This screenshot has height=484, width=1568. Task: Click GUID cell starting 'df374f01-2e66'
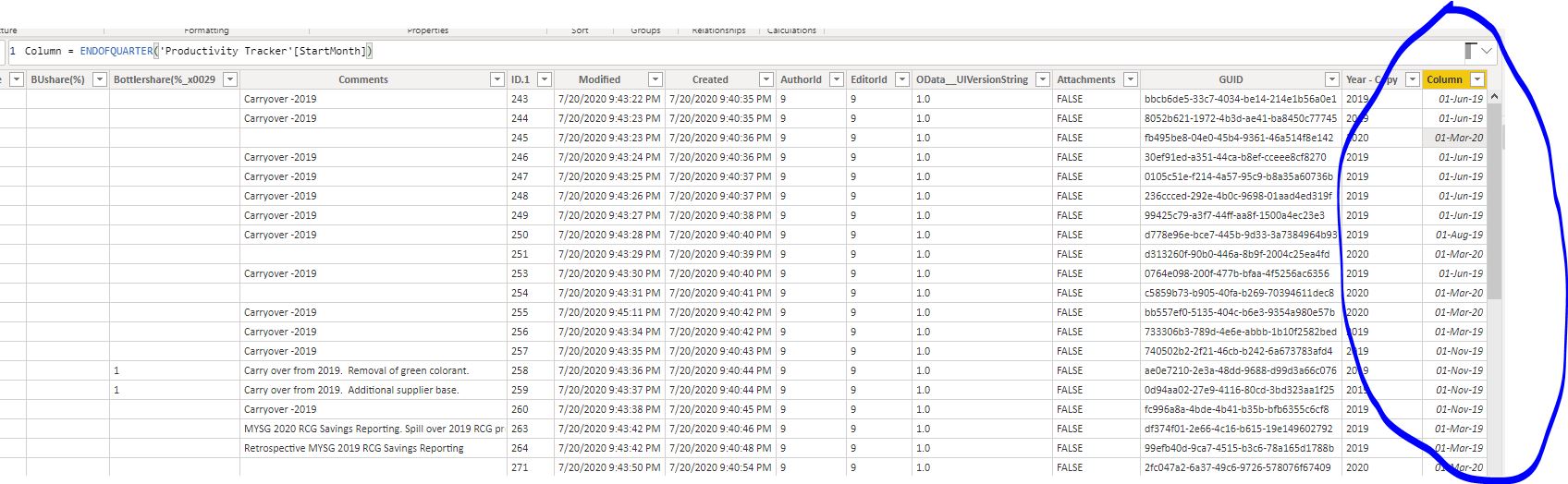click(x=1239, y=429)
